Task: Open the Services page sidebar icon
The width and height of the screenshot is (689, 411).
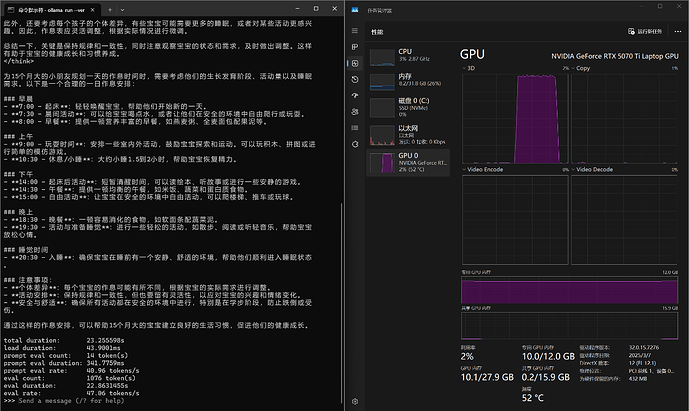Action: (355, 142)
